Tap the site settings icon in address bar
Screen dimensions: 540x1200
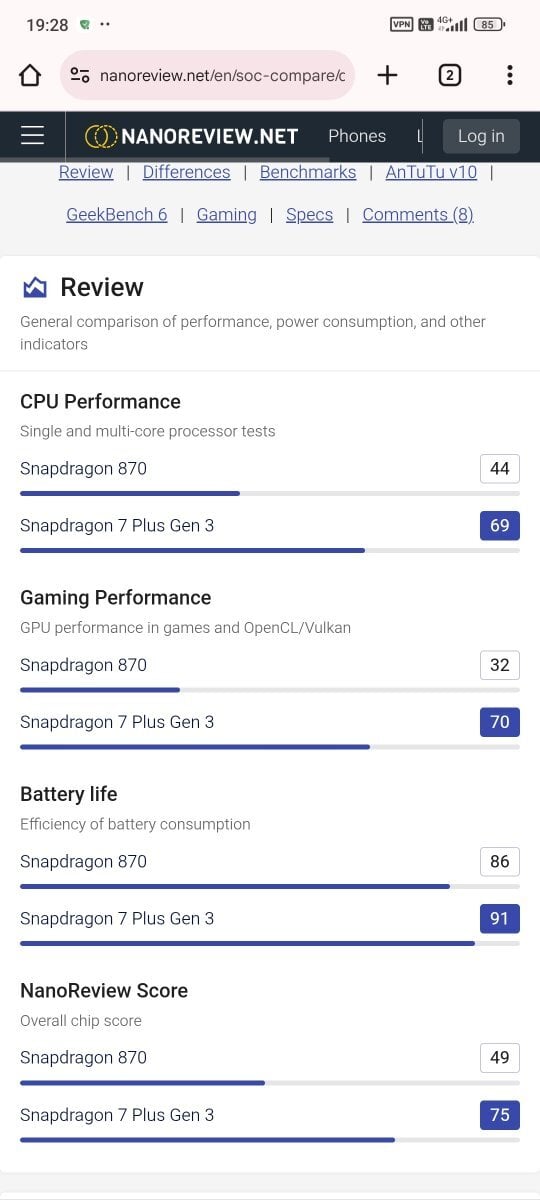pyautogui.click(x=80, y=75)
